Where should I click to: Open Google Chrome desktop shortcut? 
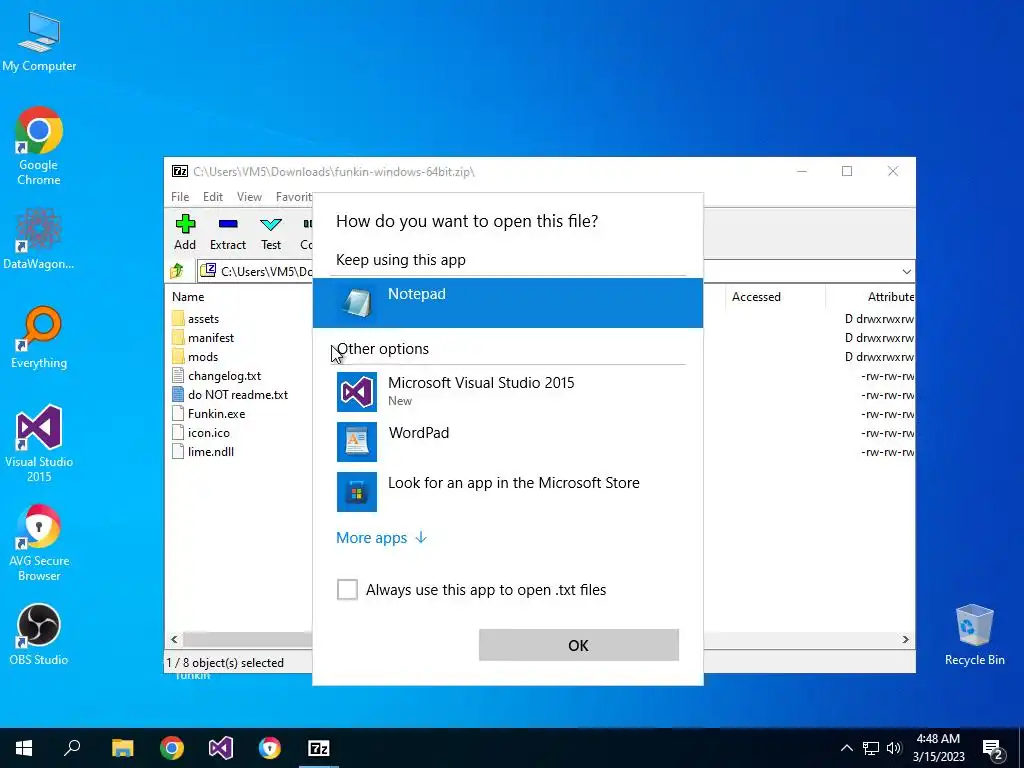(39, 146)
